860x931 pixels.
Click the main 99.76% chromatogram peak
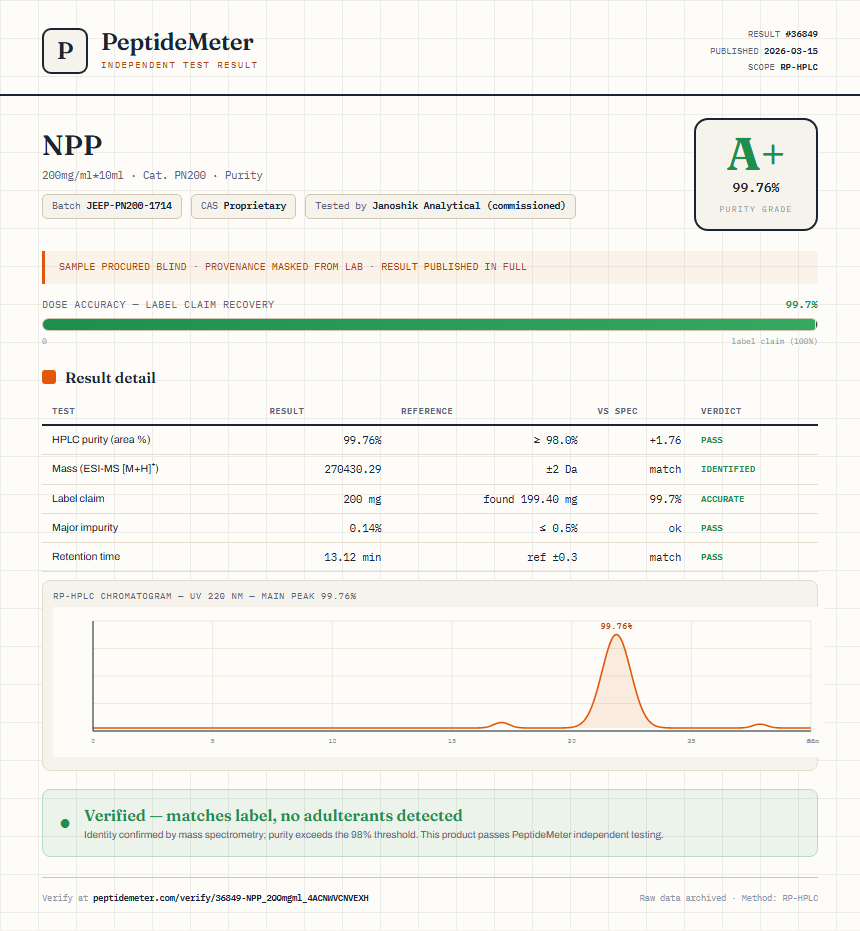tap(616, 683)
